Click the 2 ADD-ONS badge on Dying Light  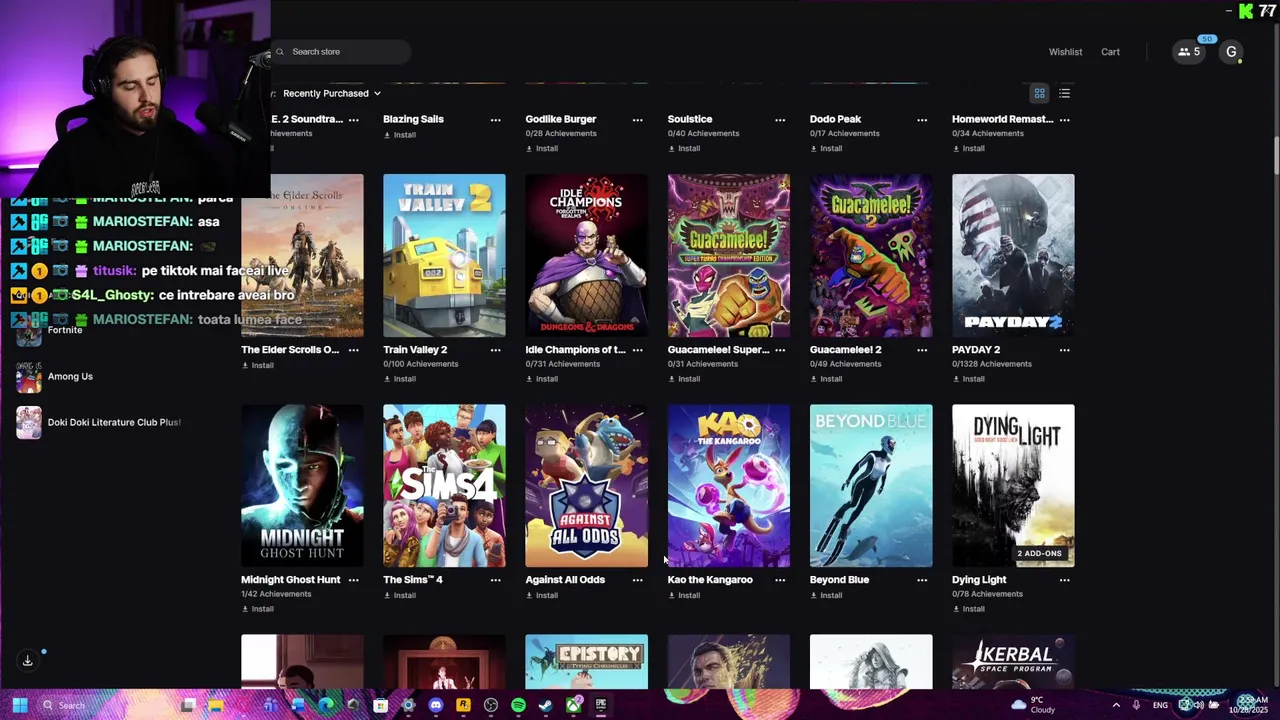[x=1039, y=553]
